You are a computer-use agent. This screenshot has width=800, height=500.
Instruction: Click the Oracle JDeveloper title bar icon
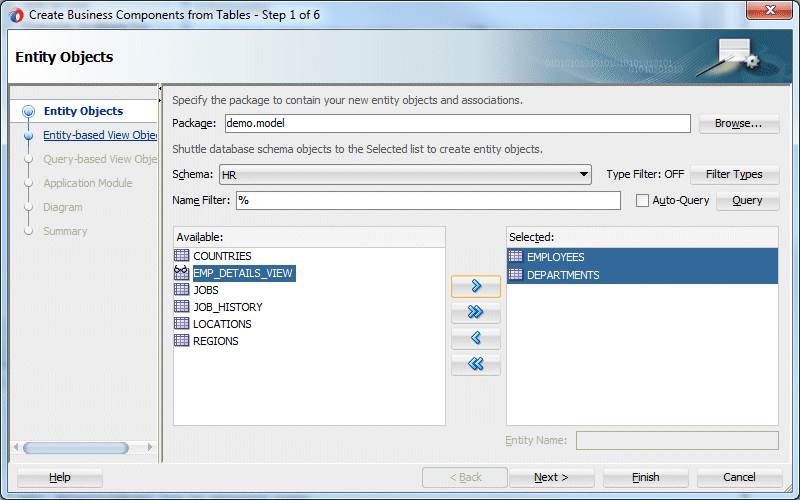(16, 15)
